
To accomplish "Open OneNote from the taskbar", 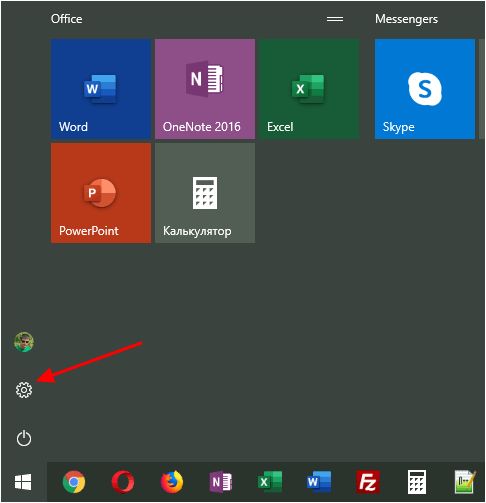I will (220, 482).
